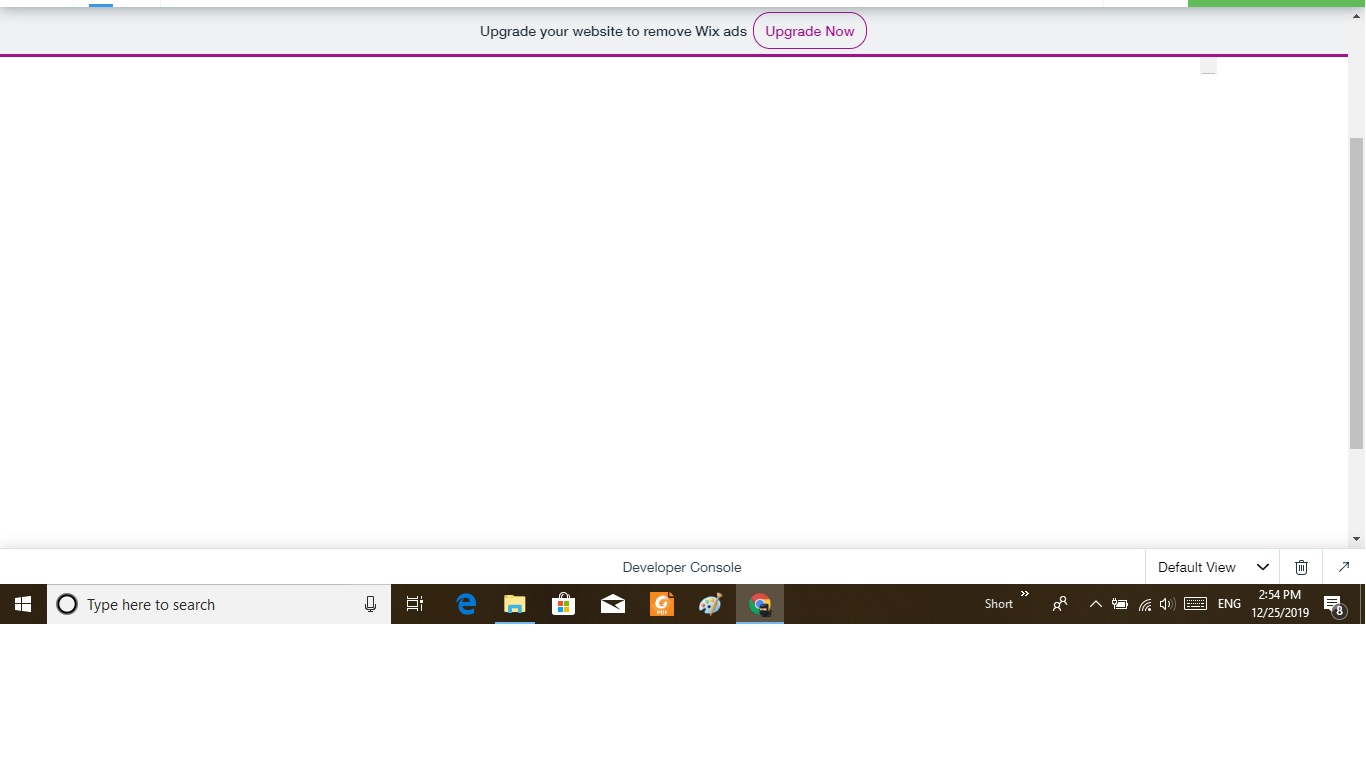Open the People icon in tray

click(x=1060, y=604)
